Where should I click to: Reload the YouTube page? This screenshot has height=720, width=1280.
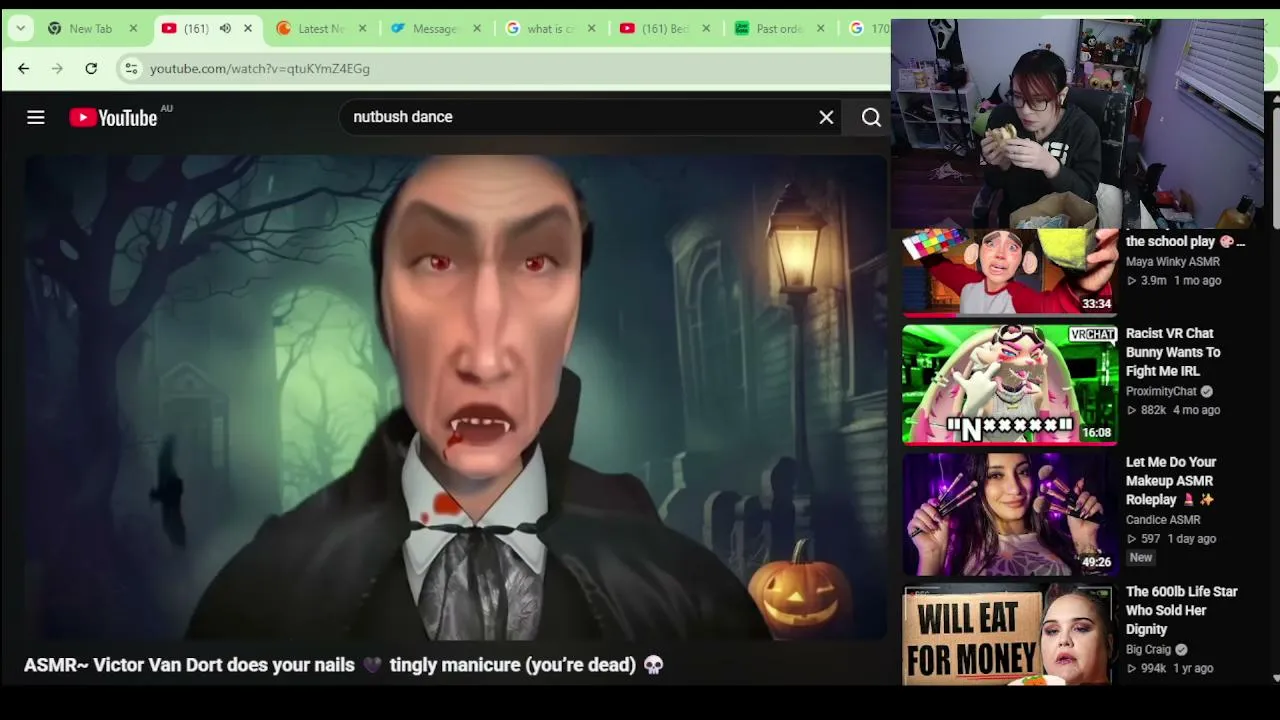(x=91, y=68)
